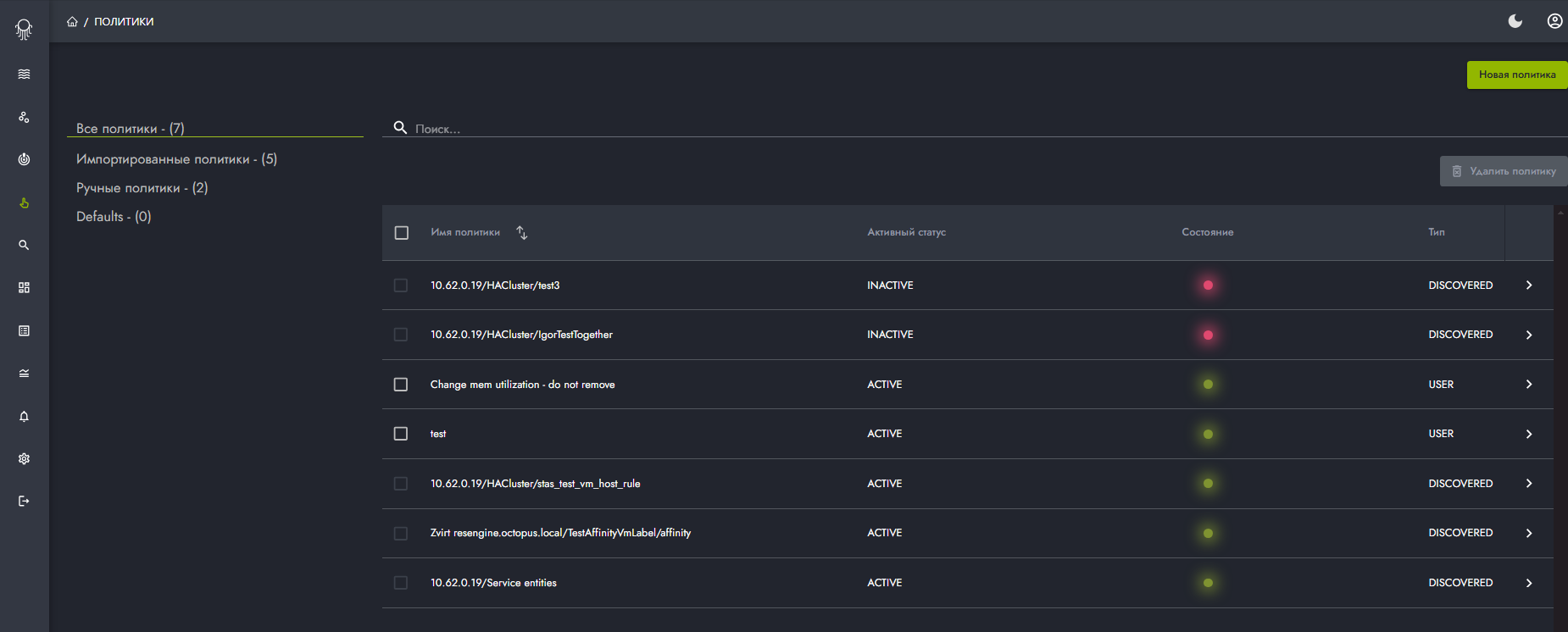Open the waves icon sidebar section

click(x=24, y=75)
